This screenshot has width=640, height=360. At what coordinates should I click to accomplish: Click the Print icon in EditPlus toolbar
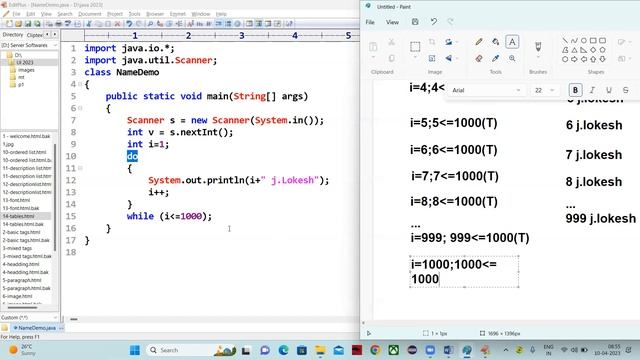pos(58,24)
